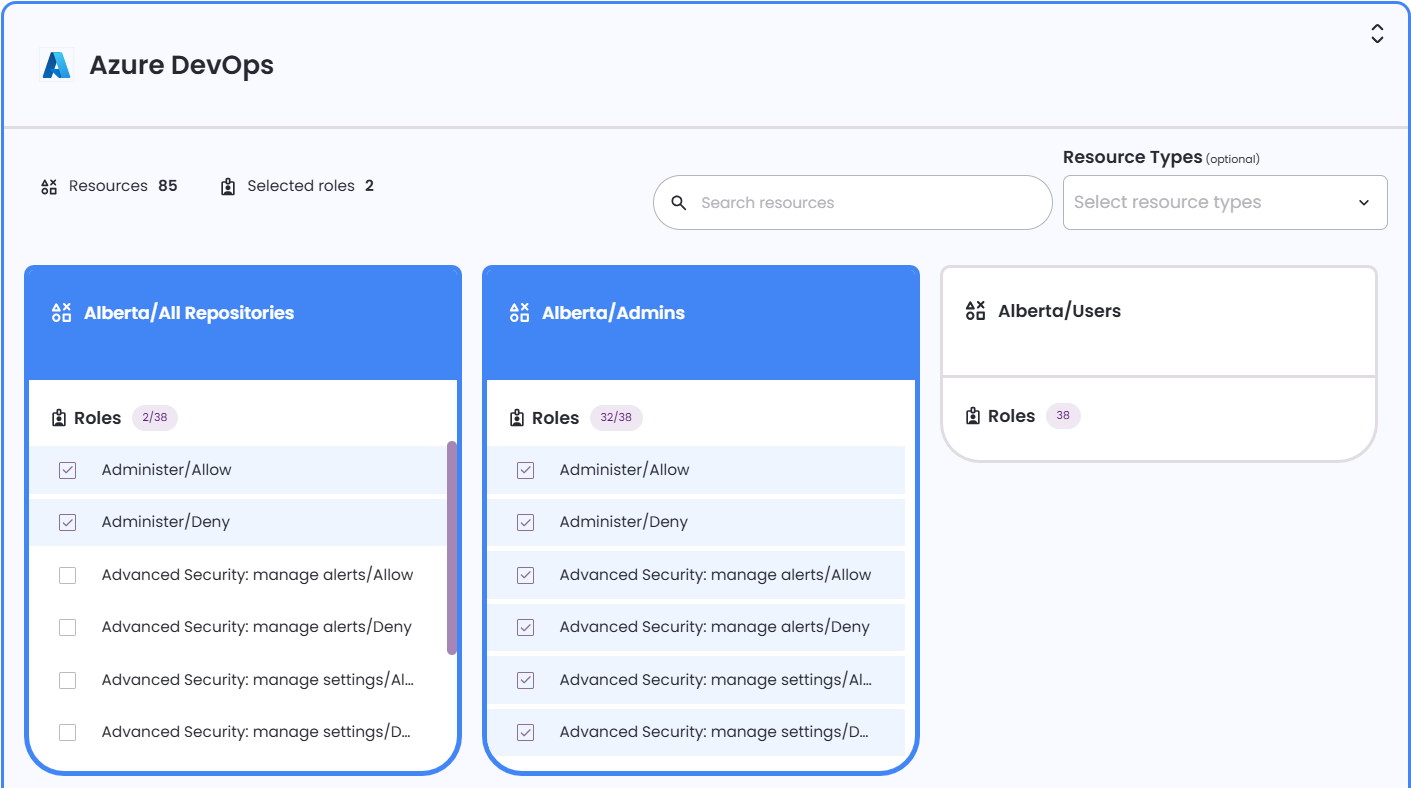Check manage alerts/Allow in All Repositories
Viewport: 1411px width, 788px height.
point(67,575)
